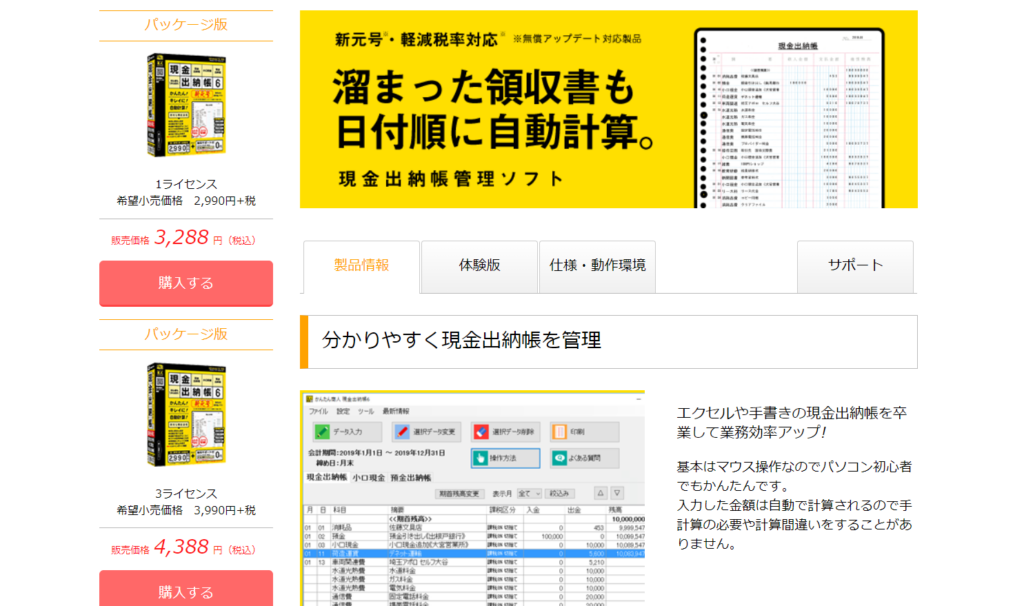Select the 現金出納帳 tab in the app

(327, 477)
